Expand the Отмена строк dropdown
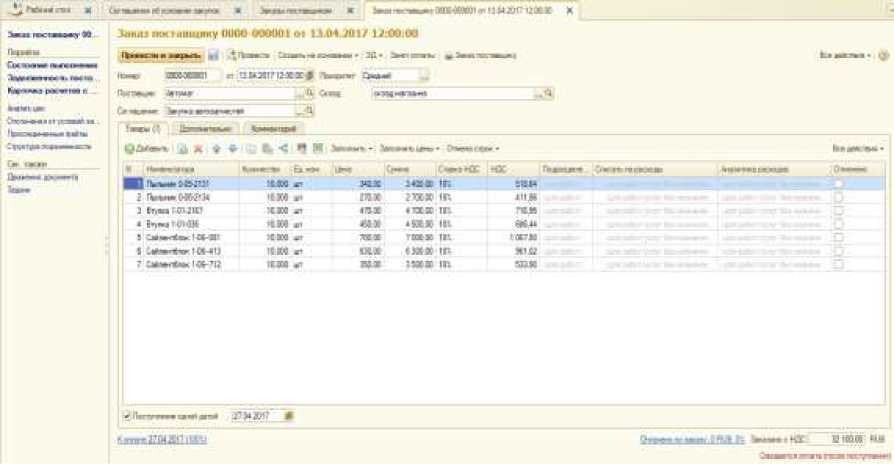Image resolution: width=894 pixels, height=464 pixels. click(473, 149)
